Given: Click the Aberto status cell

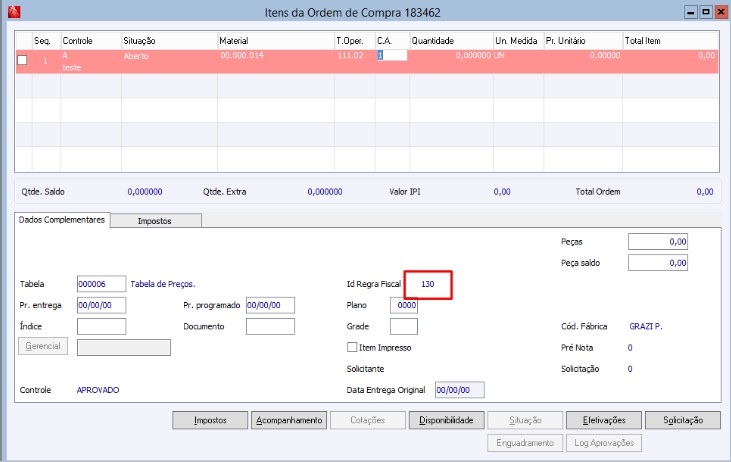Looking at the screenshot, I should click(x=136, y=56).
